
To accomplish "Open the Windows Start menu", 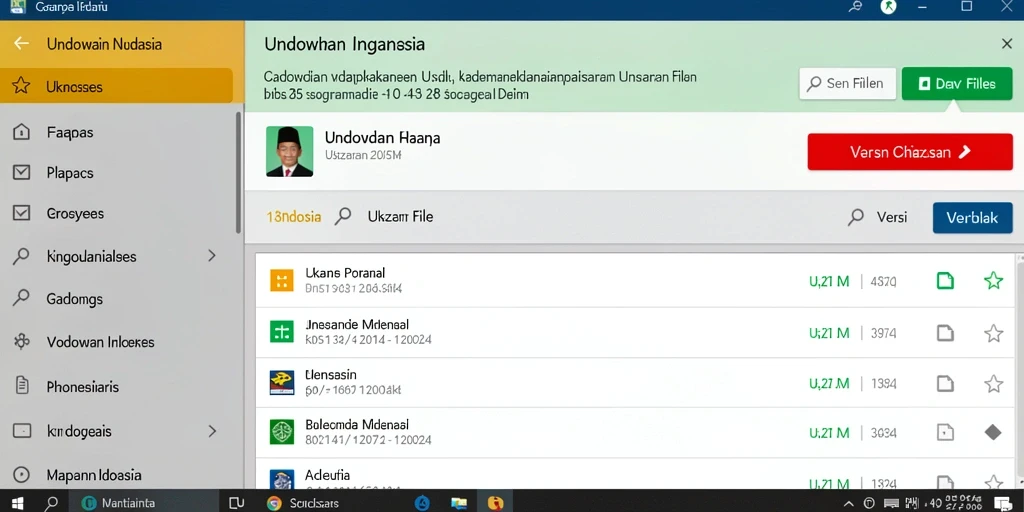I will [17, 502].
